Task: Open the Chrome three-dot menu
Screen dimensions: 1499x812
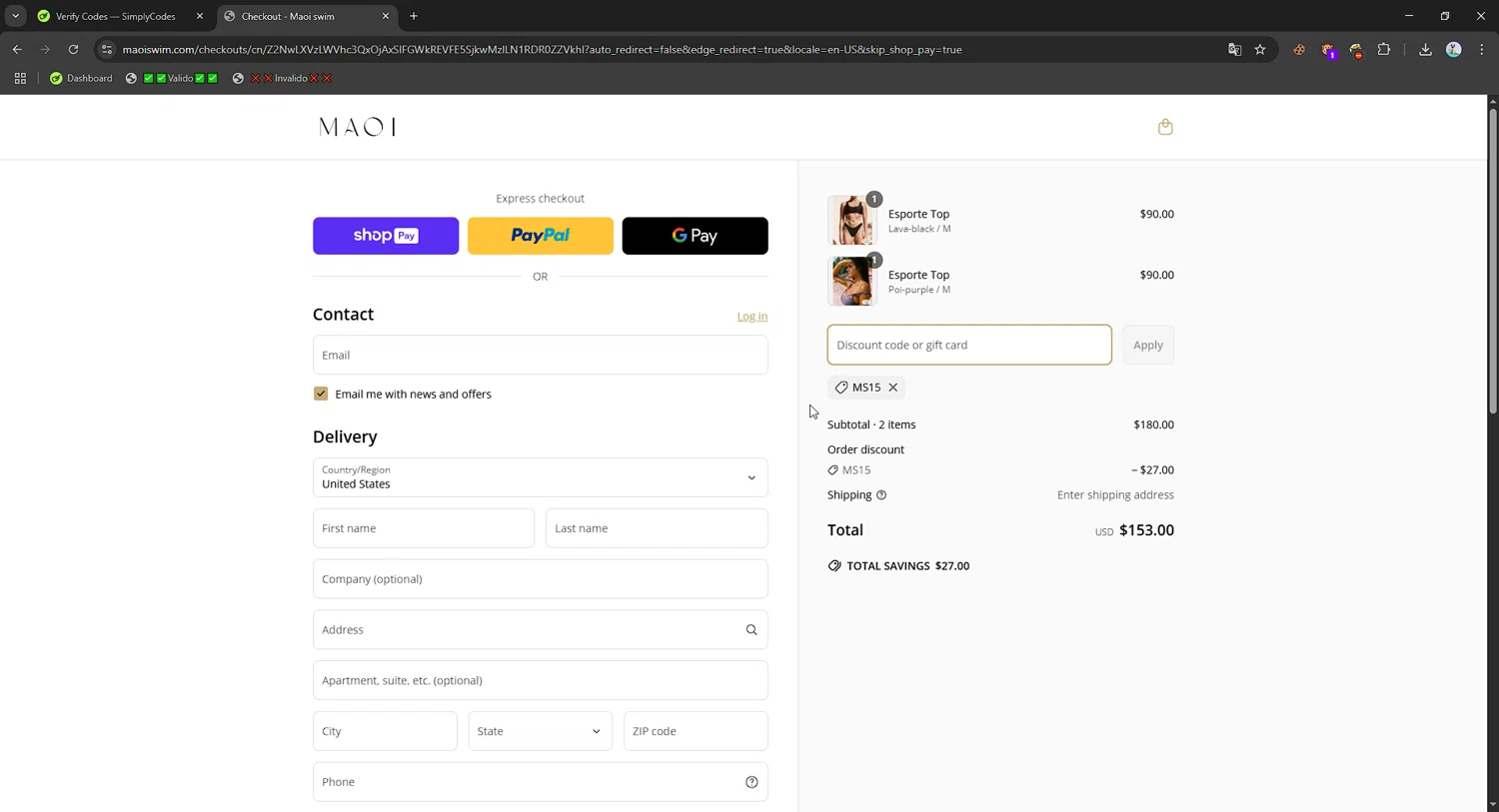Action: click(1482, 49)
